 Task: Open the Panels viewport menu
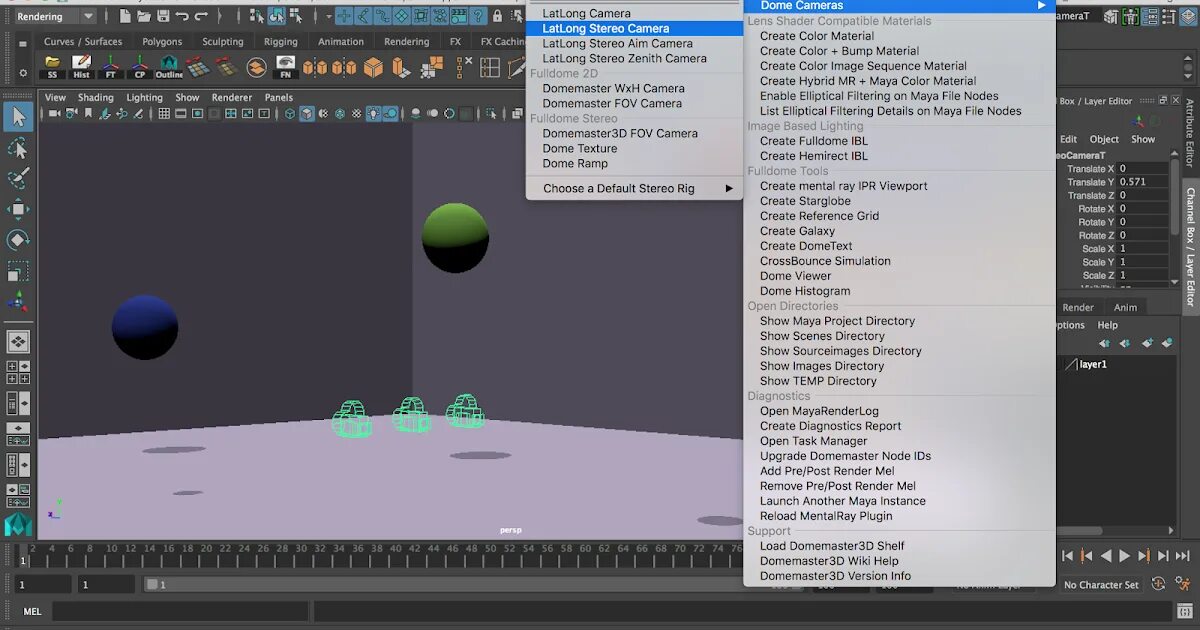279,98
